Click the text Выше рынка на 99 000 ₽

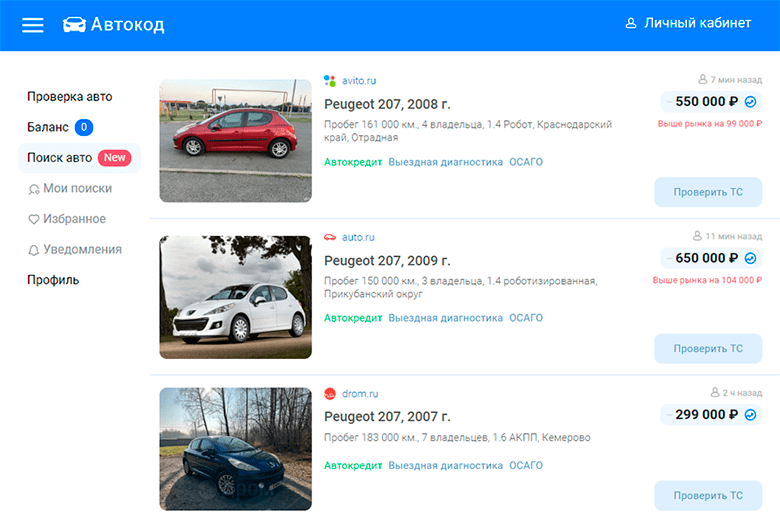coord(710,123)
